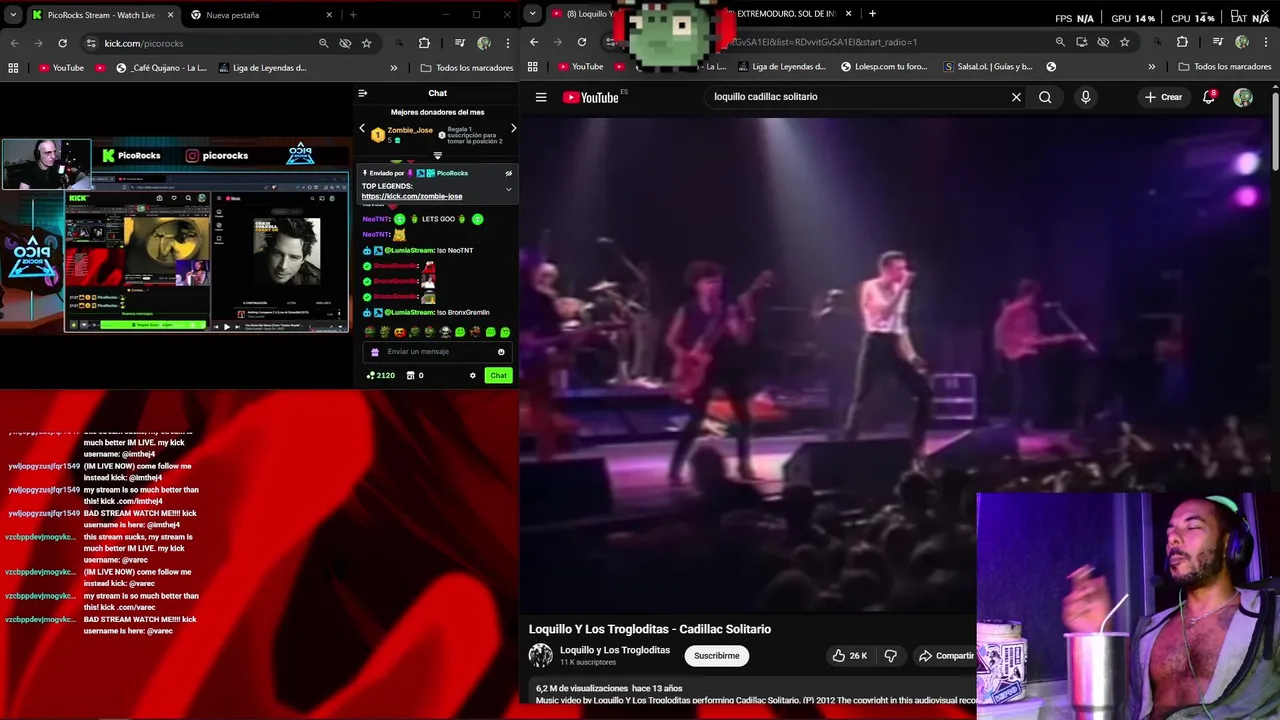
Task: Reload the kick.com page
Action: pyautogui.click(x=62, y=43)
